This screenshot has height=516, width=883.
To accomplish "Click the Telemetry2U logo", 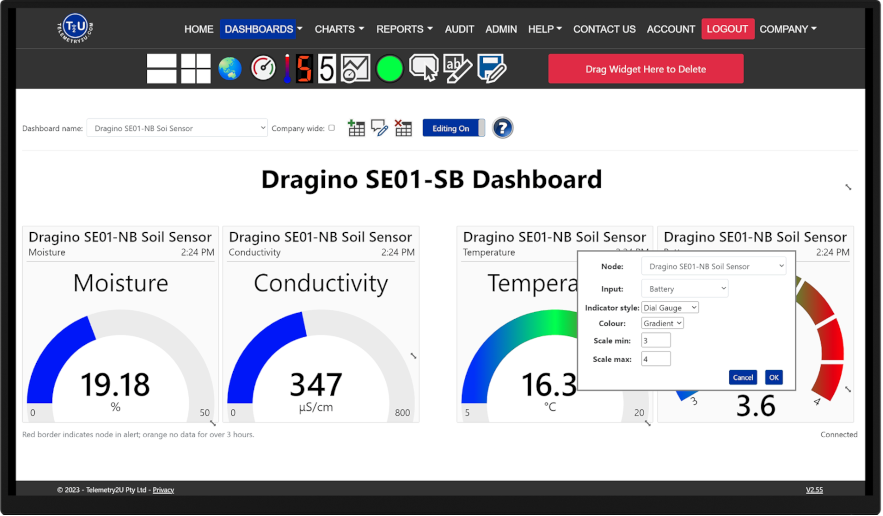I will tap(75, 28).
